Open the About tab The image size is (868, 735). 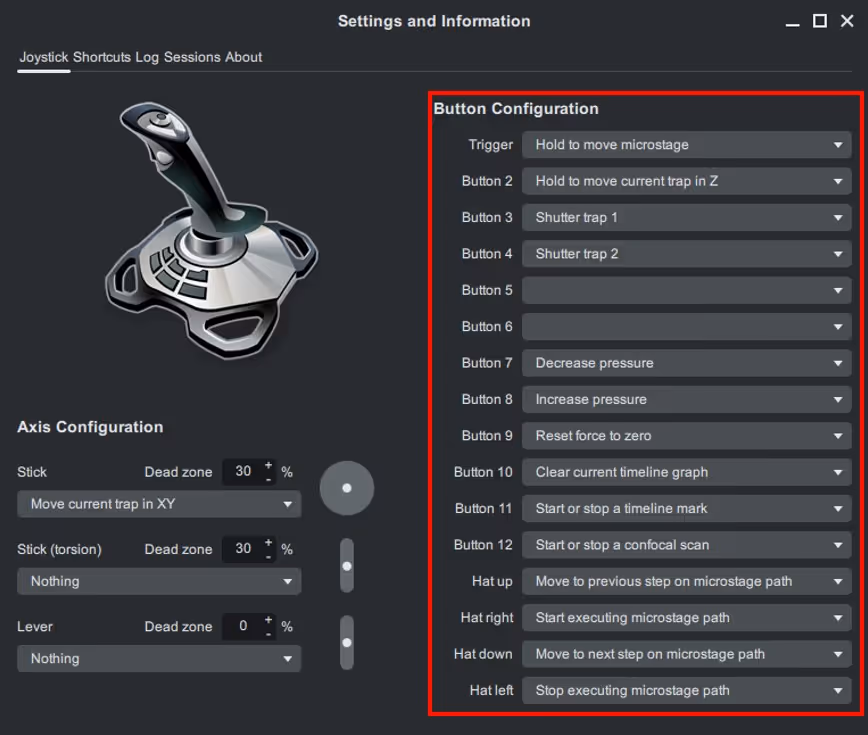tap(244, 57)
